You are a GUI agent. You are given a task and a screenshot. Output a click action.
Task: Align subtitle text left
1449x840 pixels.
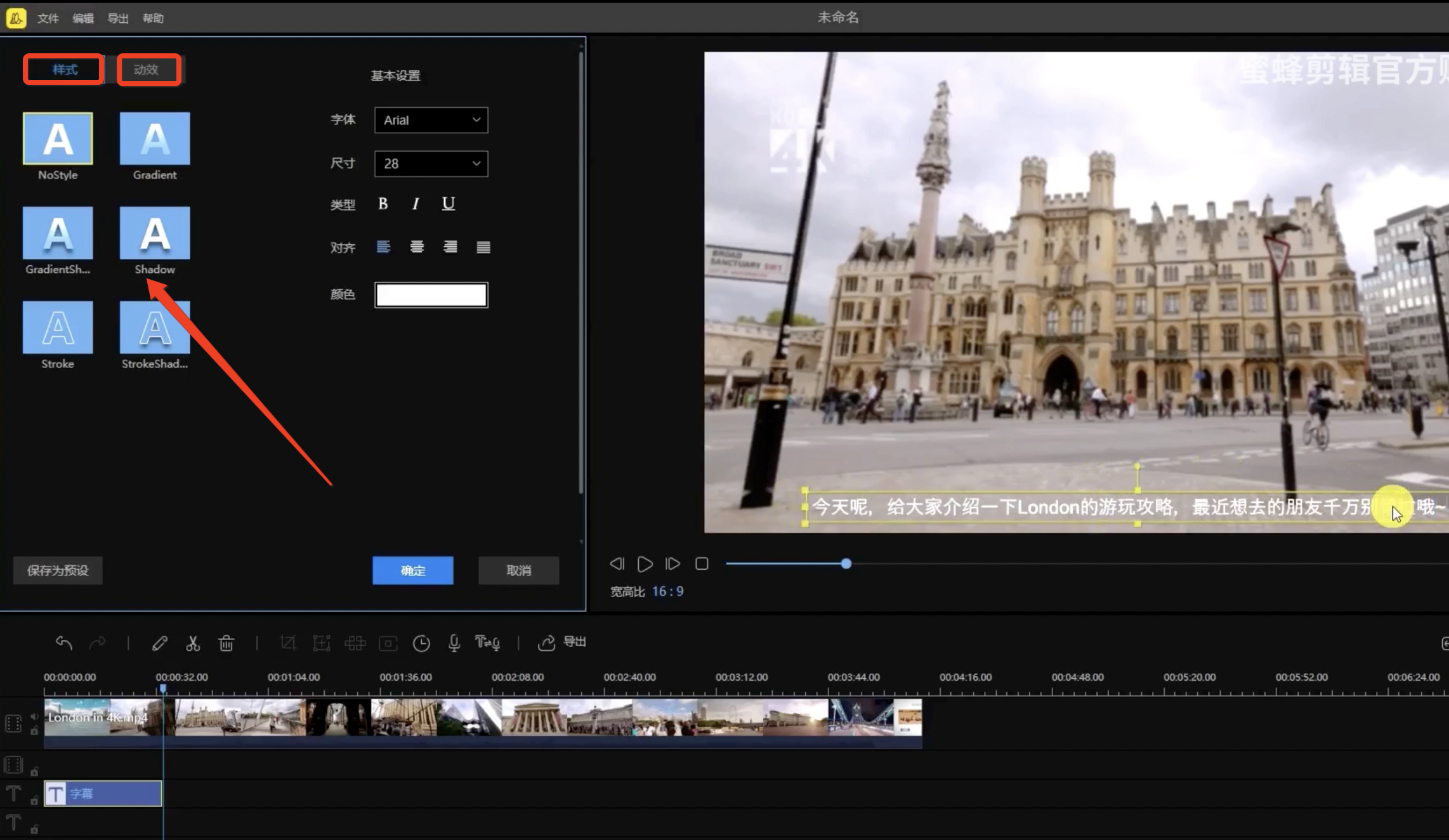click(x=383, y=247)
